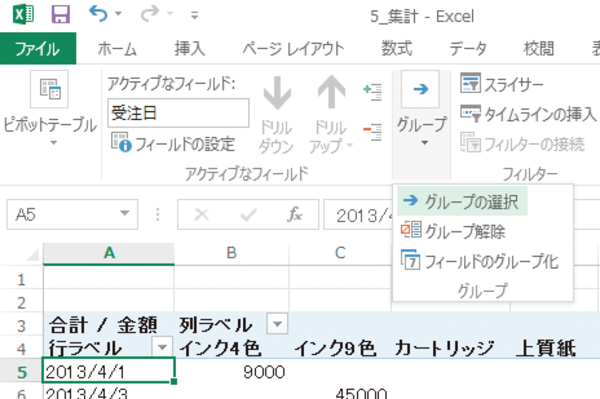This screenshot has width=600, height=399.
Task: Open the Name Box dropdown arrow
Action: point(124,213)
